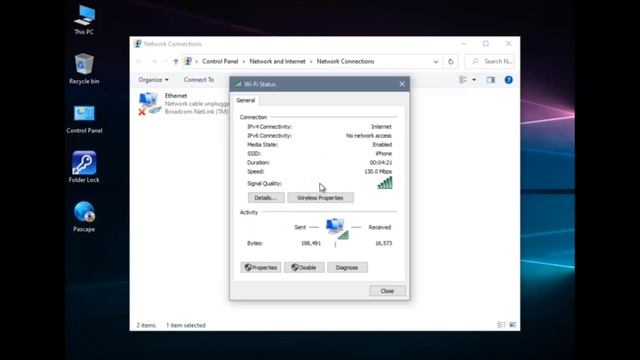
Task: Click the SSID value iPhone
Action: coord(384,154)
